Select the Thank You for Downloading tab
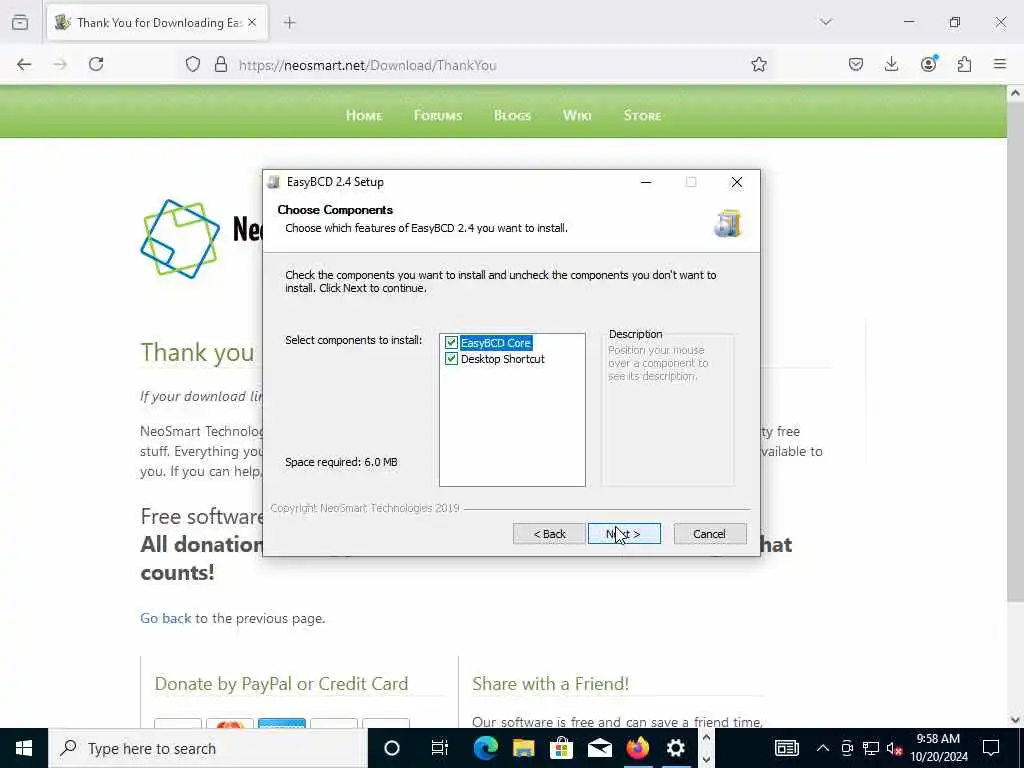This screenshot has width=1024, height=768. 157,23
